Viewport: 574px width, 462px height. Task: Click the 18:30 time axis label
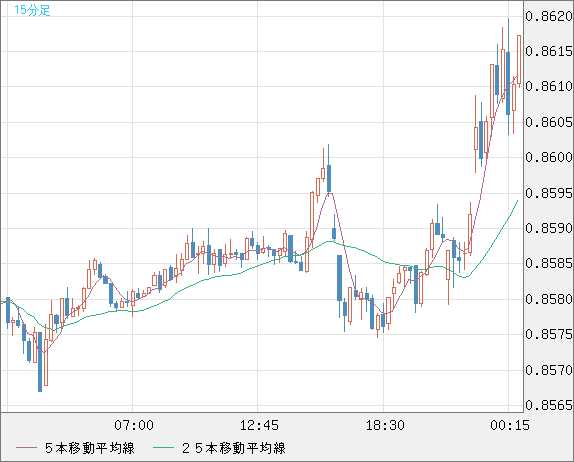(385, 425)
